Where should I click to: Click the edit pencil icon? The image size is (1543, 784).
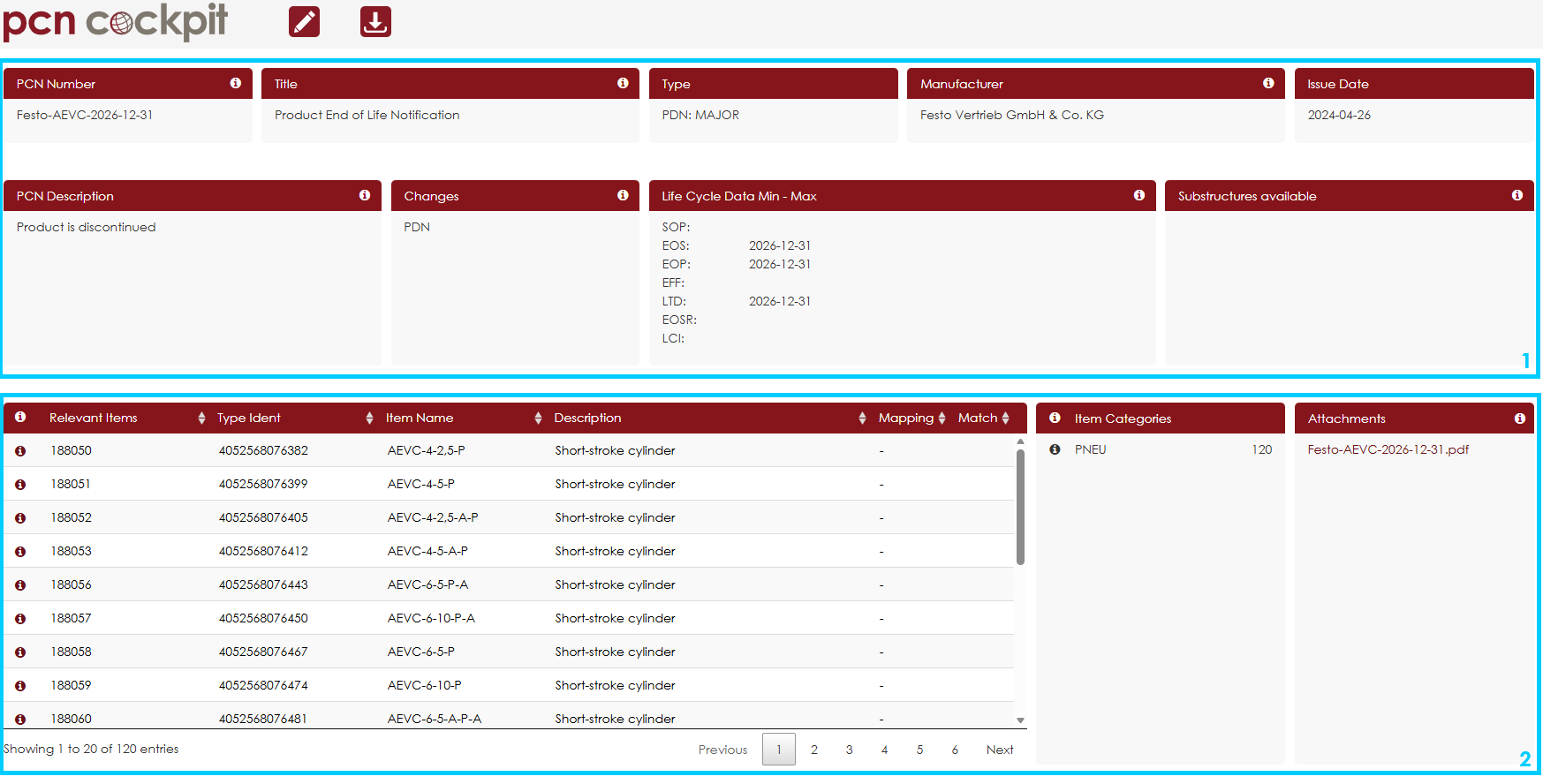304,21
